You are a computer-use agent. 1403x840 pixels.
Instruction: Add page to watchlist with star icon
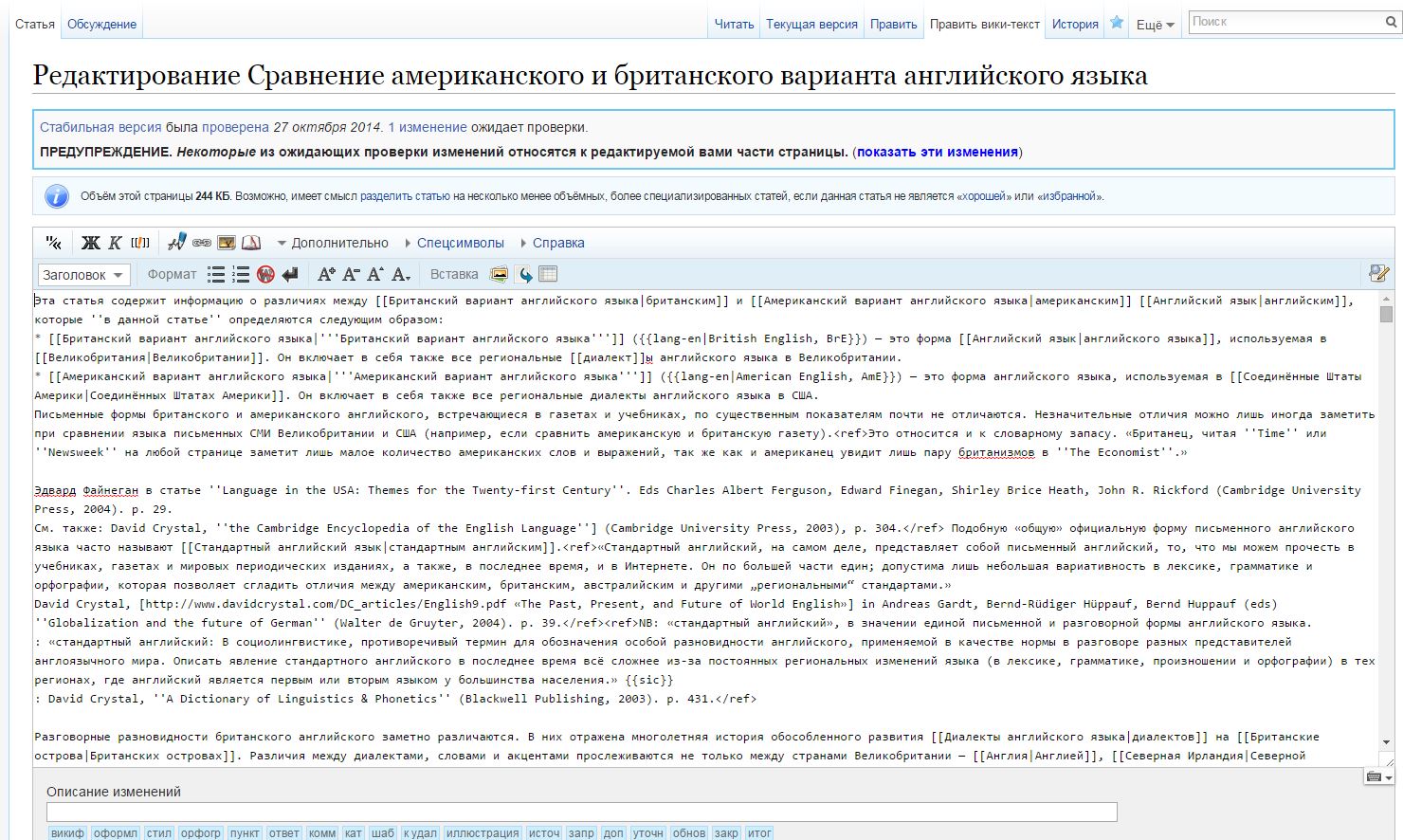click(1117, 23)
